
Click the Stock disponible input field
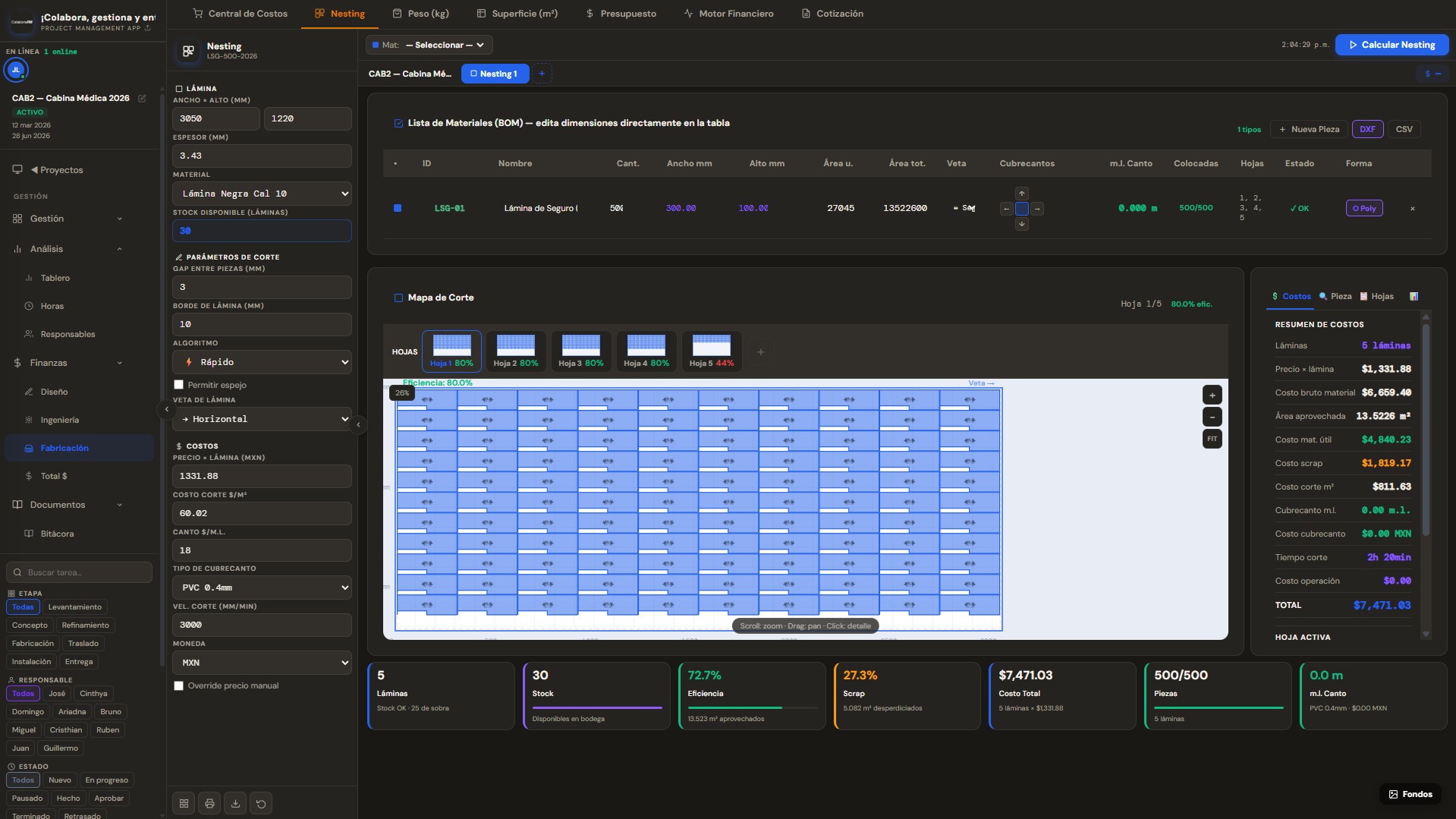pyautogui.click(x=262, y=231)
